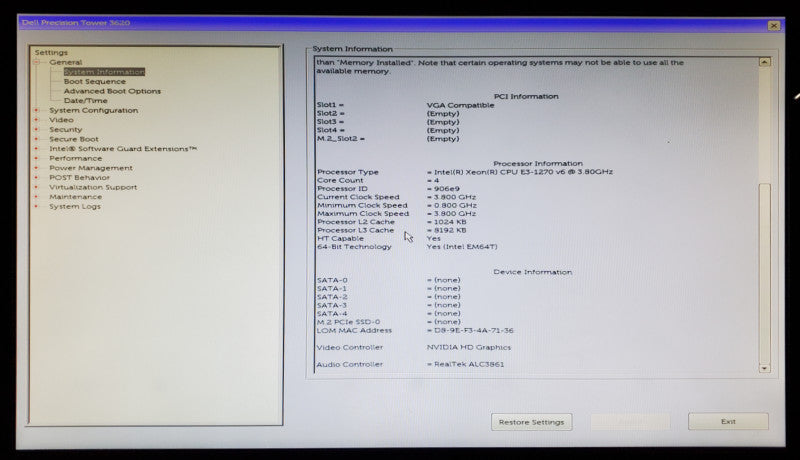
Task: Select System Configuration label
Action: pyautogui.click(x=93, y=110)
